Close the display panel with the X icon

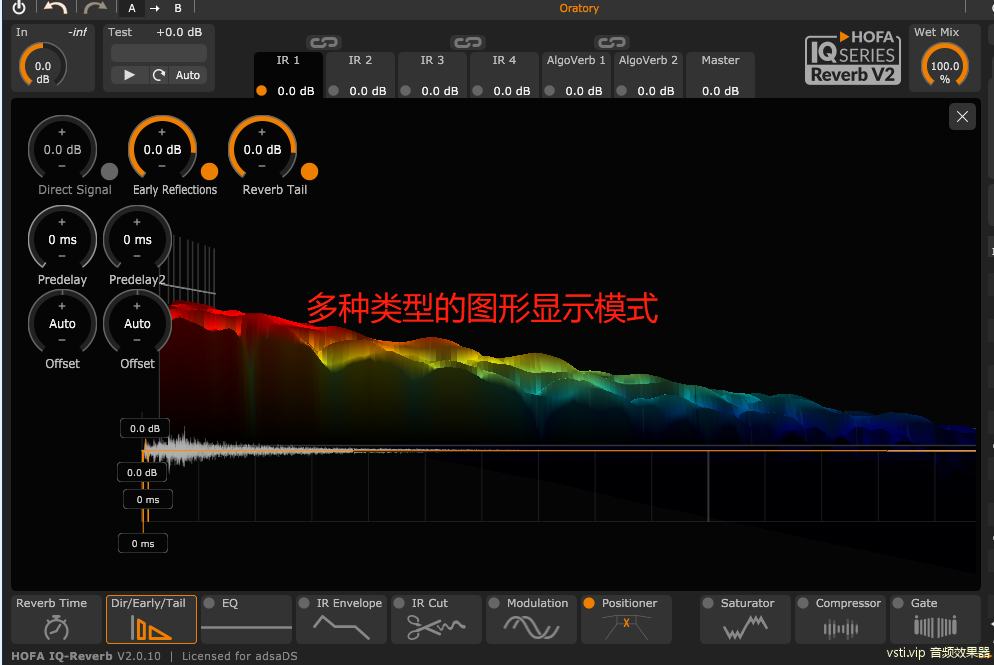click(962, 117)
